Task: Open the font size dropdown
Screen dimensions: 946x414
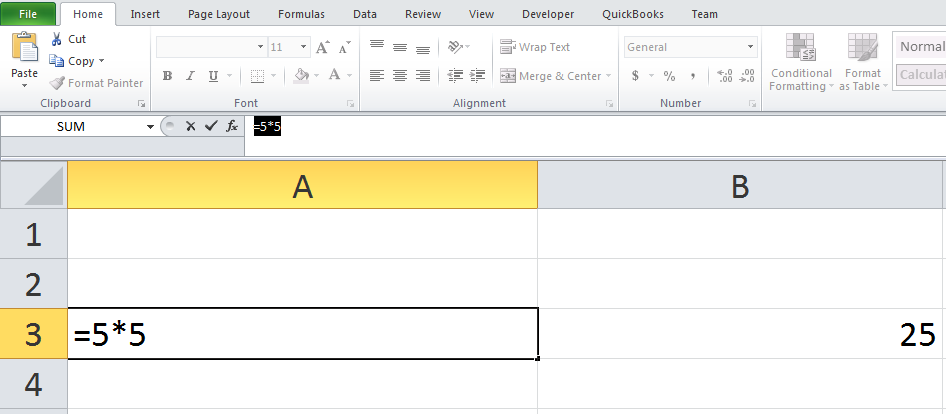Action: point(304,47)
